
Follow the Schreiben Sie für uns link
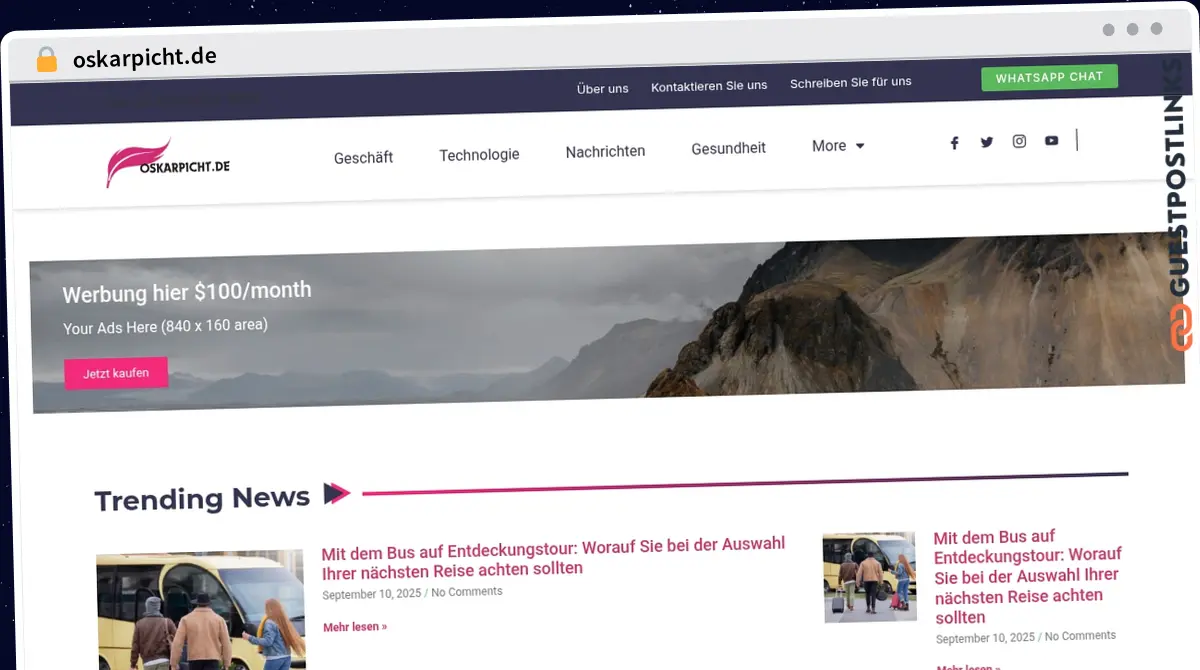(851, 82)
